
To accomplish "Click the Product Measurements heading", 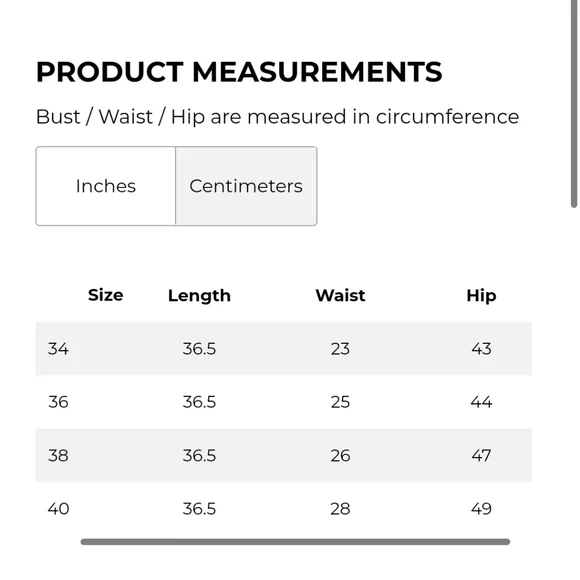I will coord(239,72).
